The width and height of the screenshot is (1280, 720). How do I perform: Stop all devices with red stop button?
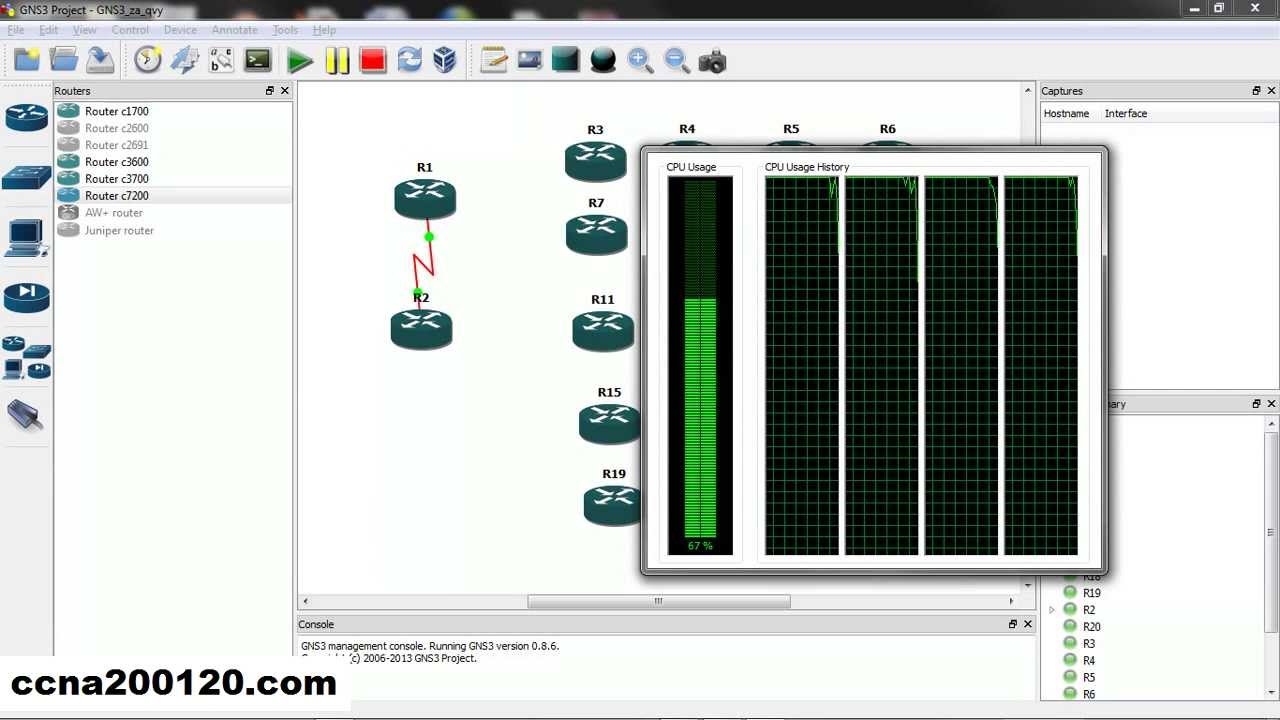(x=373, y=61)
